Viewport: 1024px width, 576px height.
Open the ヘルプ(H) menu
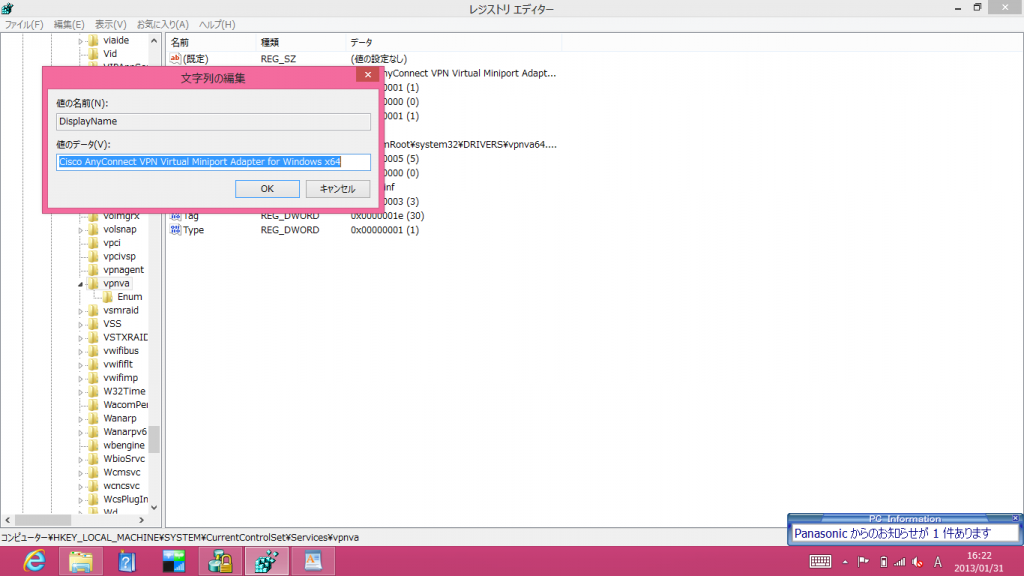point(217,24)
